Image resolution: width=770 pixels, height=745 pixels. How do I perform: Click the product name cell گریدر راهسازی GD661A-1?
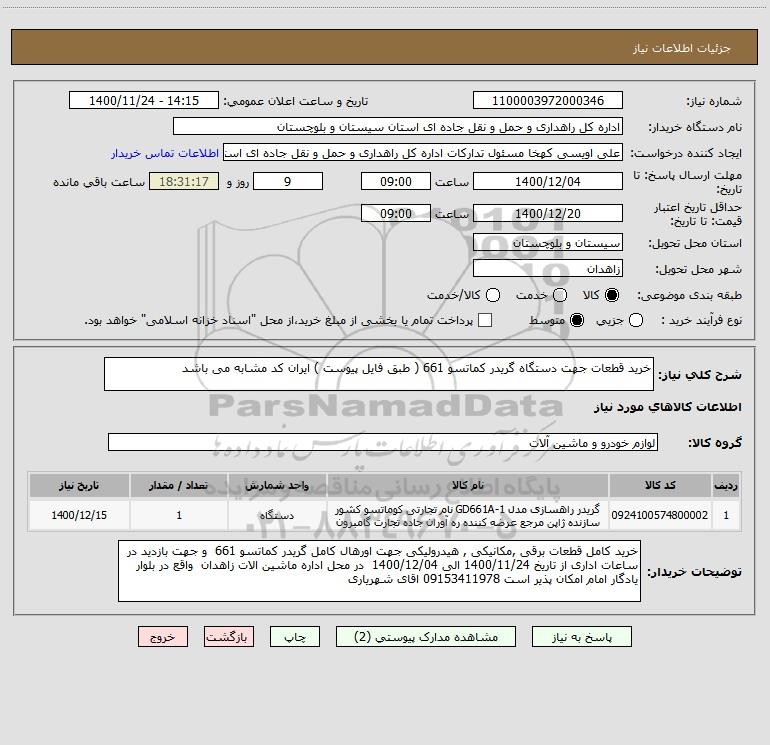pyautogui.click(x=468, y=515)
